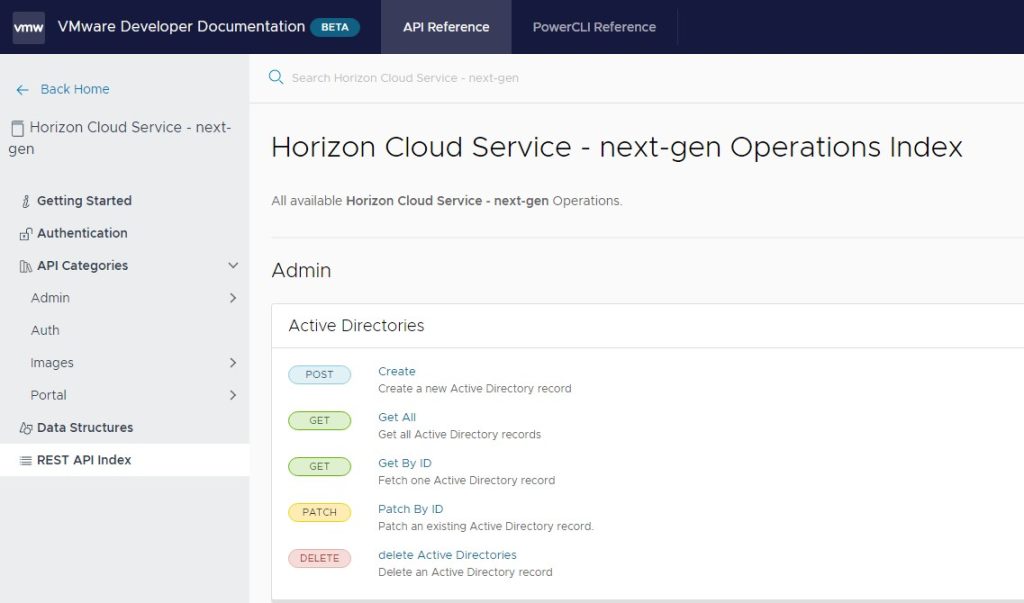This screenshot has width=1024, height=603.
Task: Click the API Categories books icon
Action: [x=26, y=266]
